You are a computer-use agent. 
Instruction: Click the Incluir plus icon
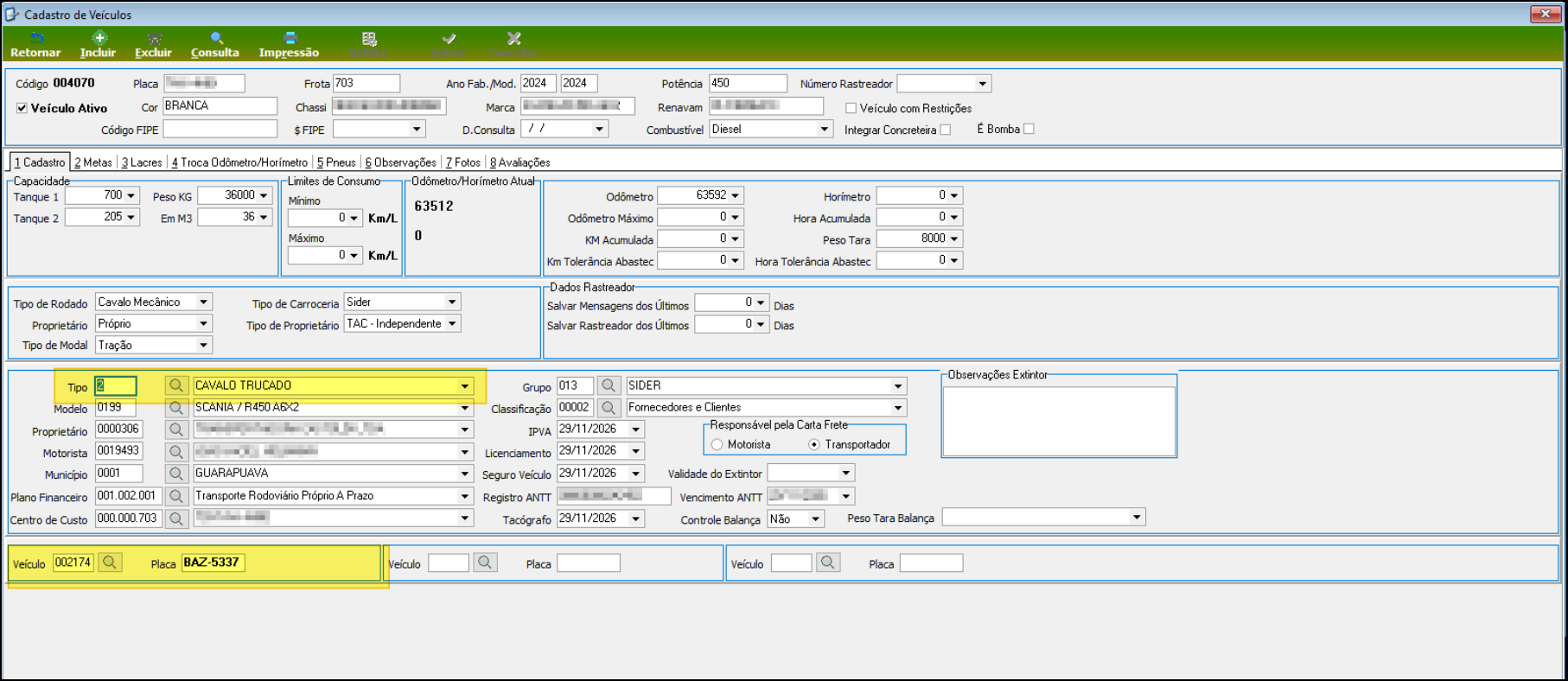[99, 38]
